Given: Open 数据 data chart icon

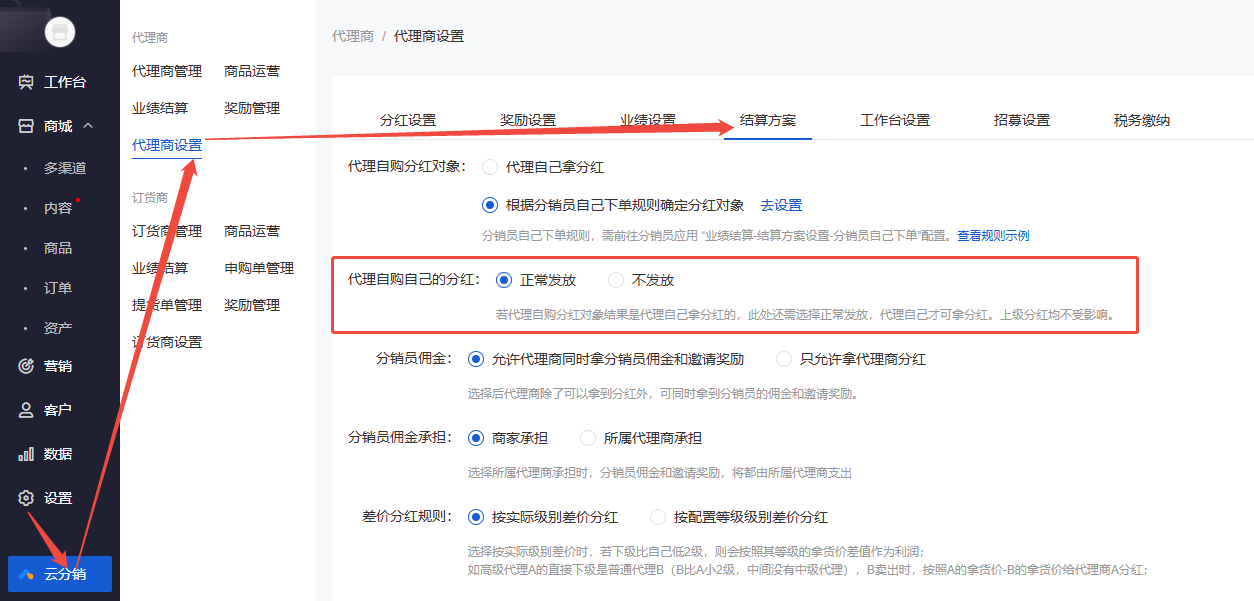Looking at the screenshot, I should [26, 454].
